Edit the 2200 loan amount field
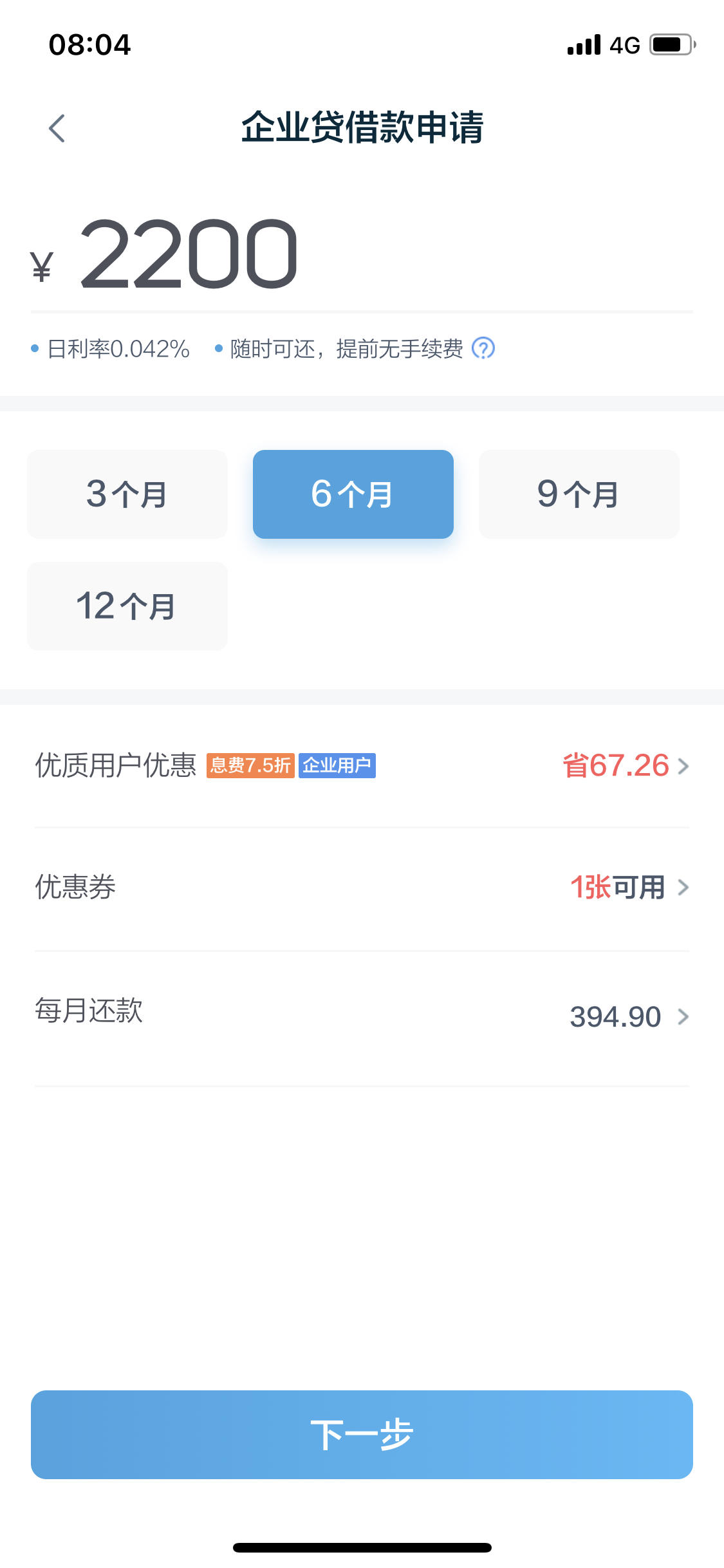 coord(362,256)
